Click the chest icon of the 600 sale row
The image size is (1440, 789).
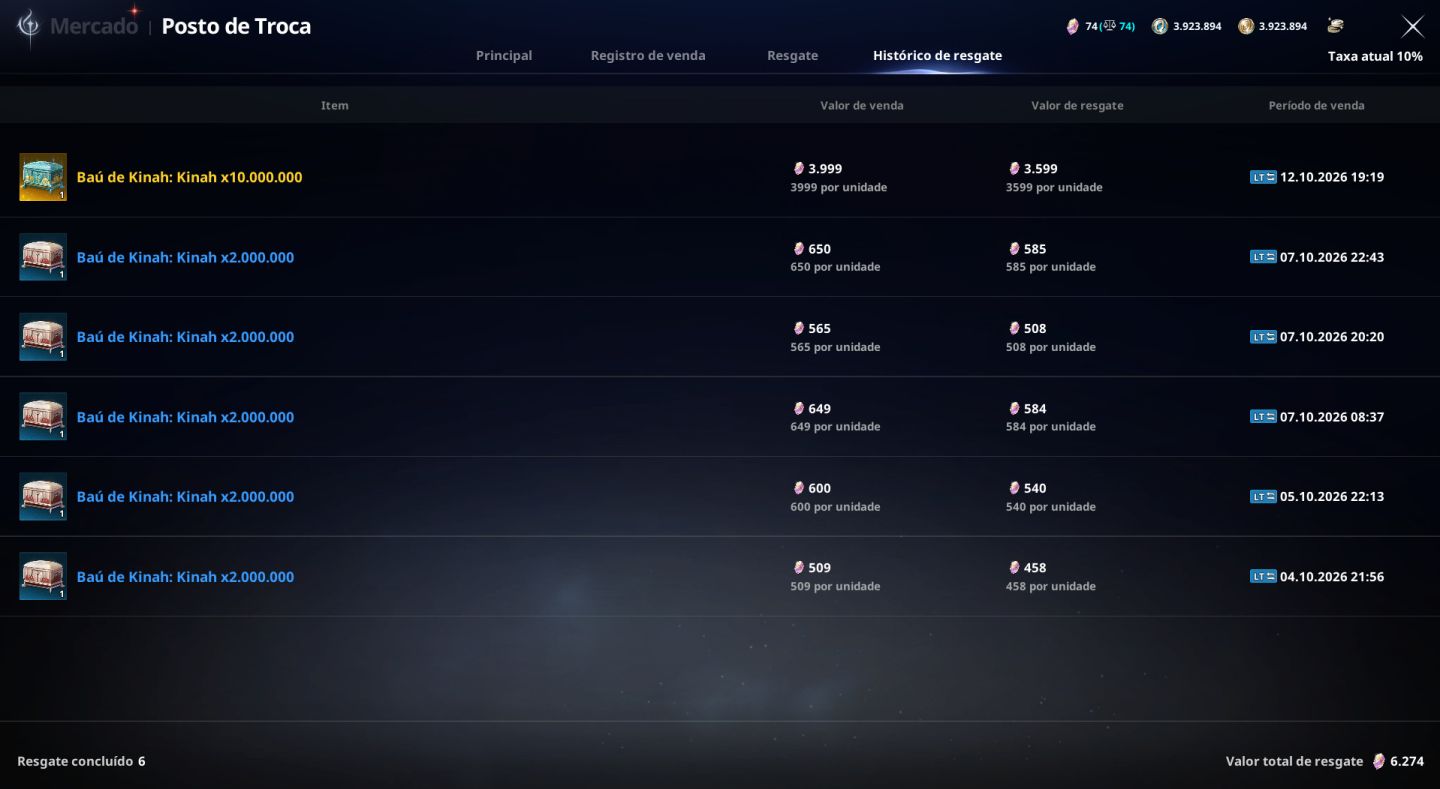[x=43, y=497]
